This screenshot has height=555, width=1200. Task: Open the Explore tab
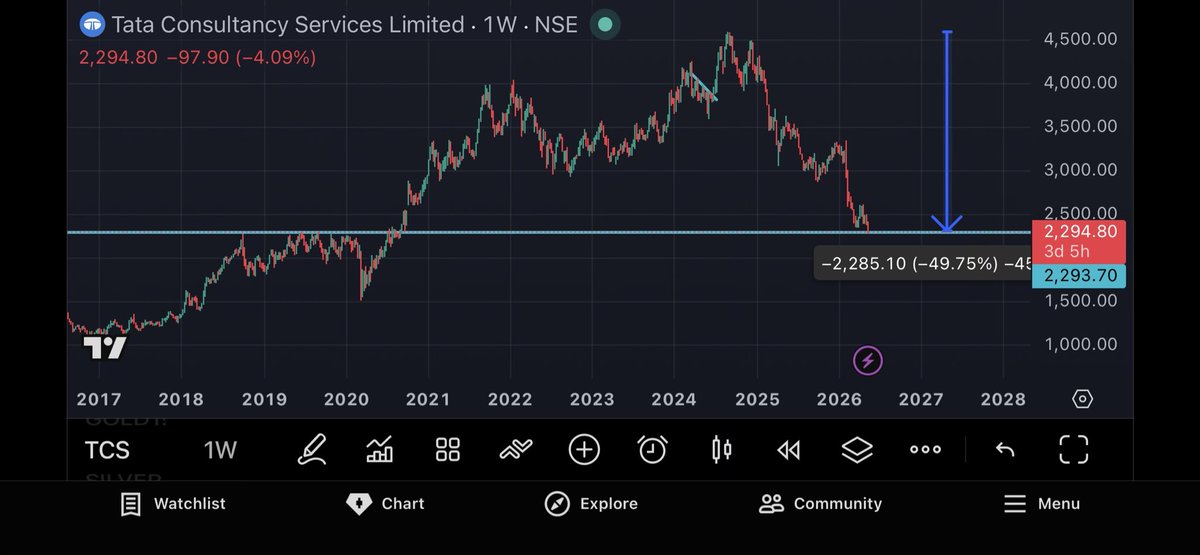(x=591, y=504)
